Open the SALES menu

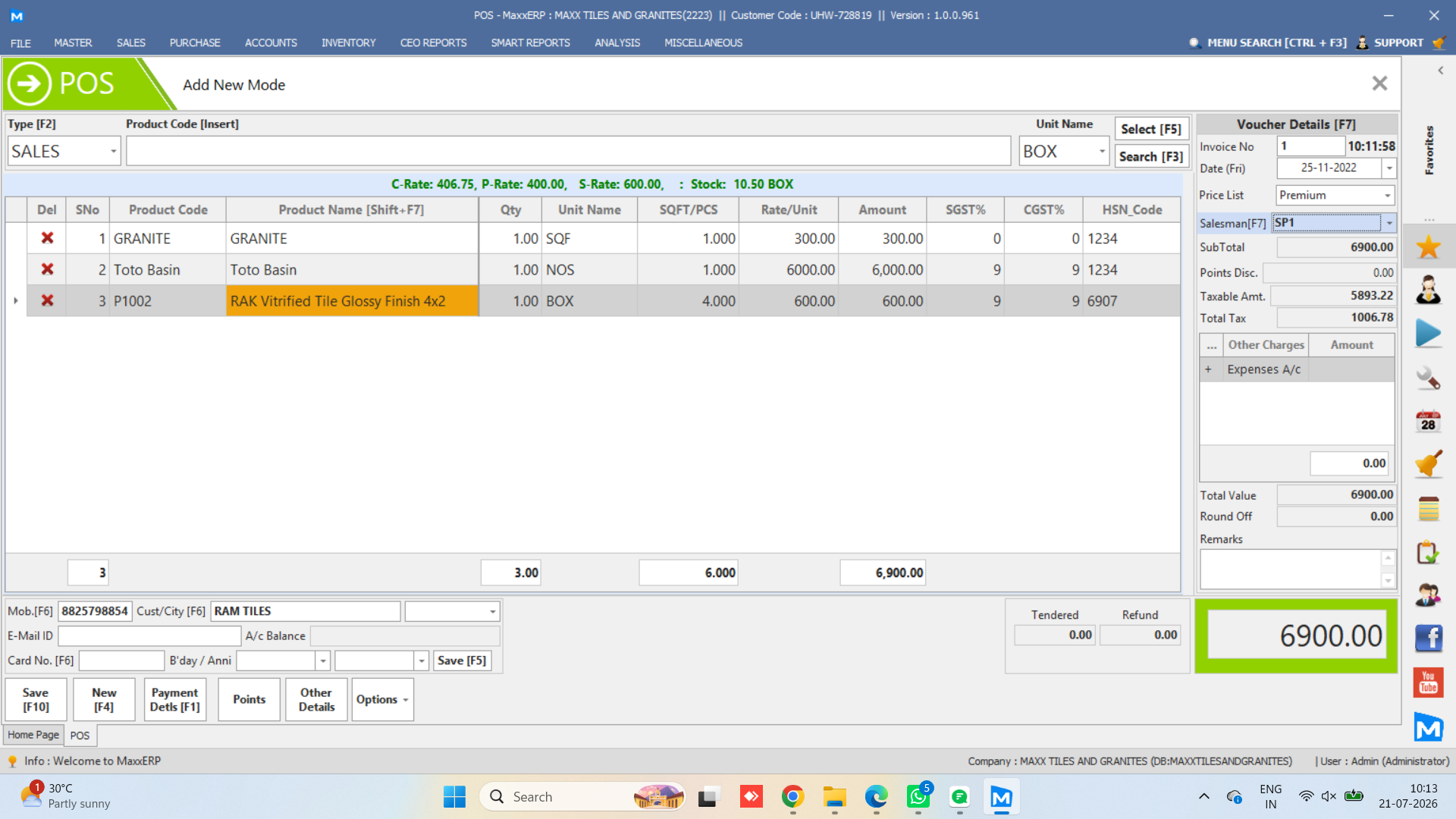coord(130,43)
